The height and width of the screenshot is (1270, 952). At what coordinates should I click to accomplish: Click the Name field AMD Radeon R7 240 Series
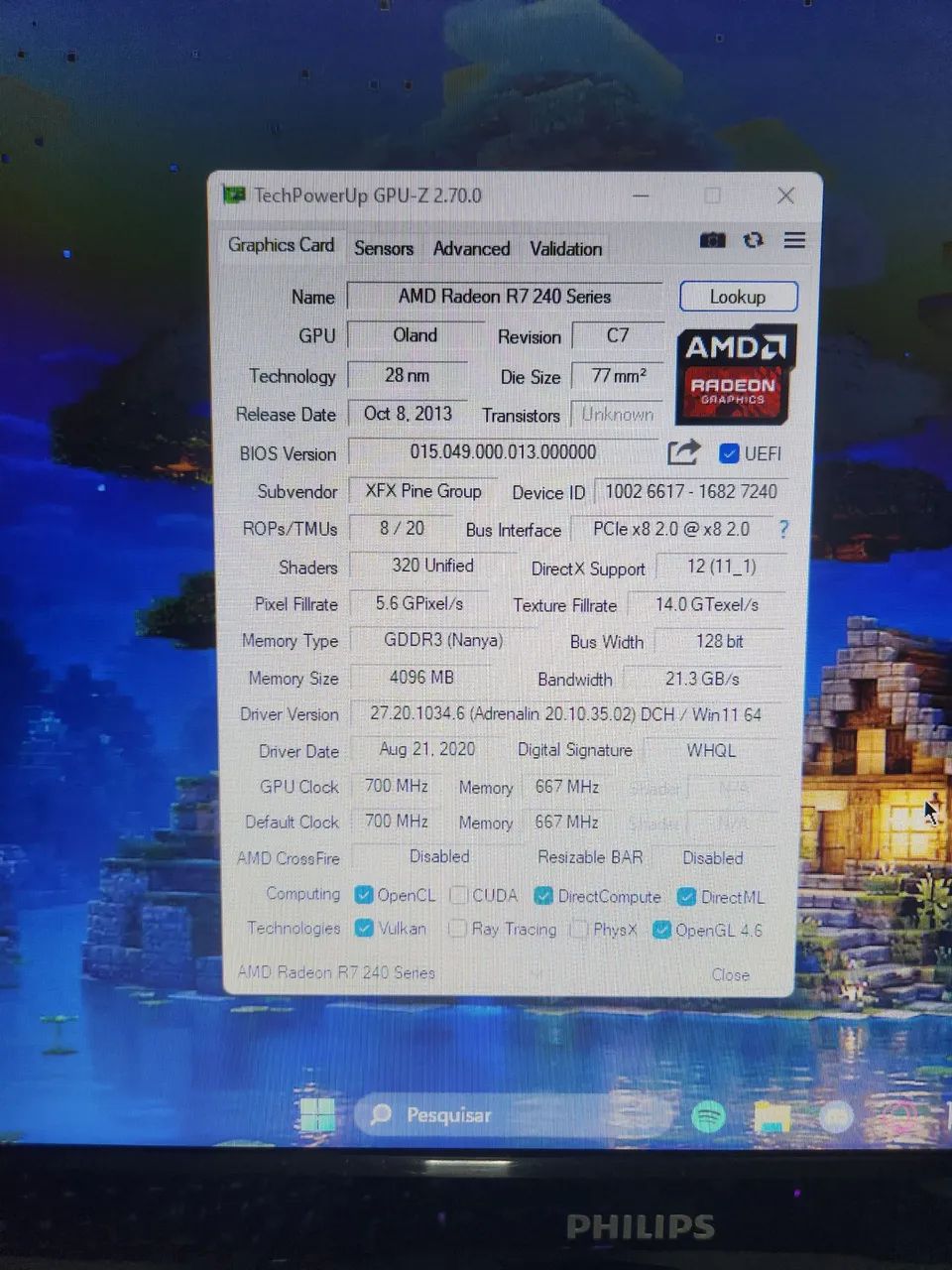pos(505,296)
